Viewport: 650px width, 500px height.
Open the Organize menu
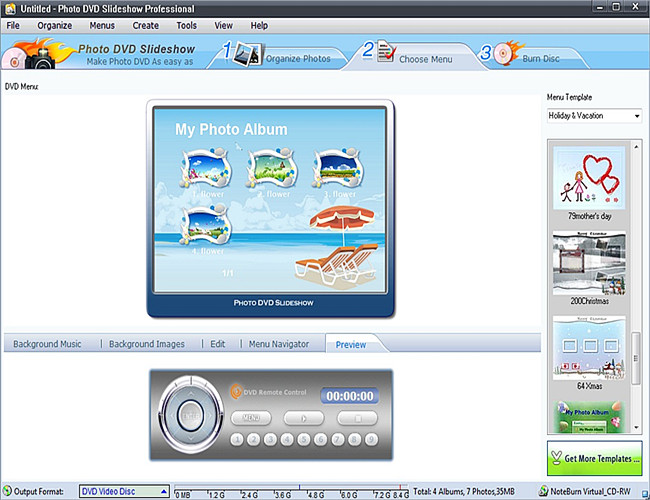point(54,26)
